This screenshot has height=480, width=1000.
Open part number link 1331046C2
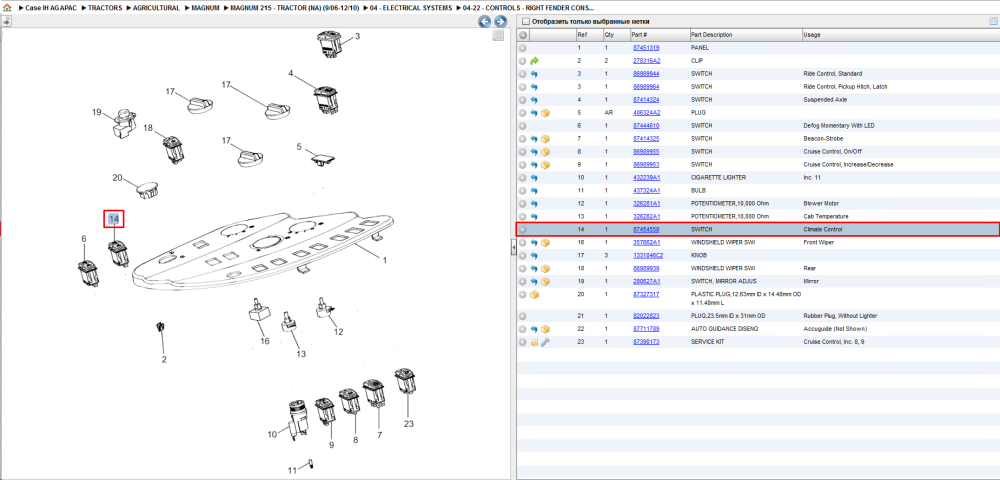coord(647,256)
